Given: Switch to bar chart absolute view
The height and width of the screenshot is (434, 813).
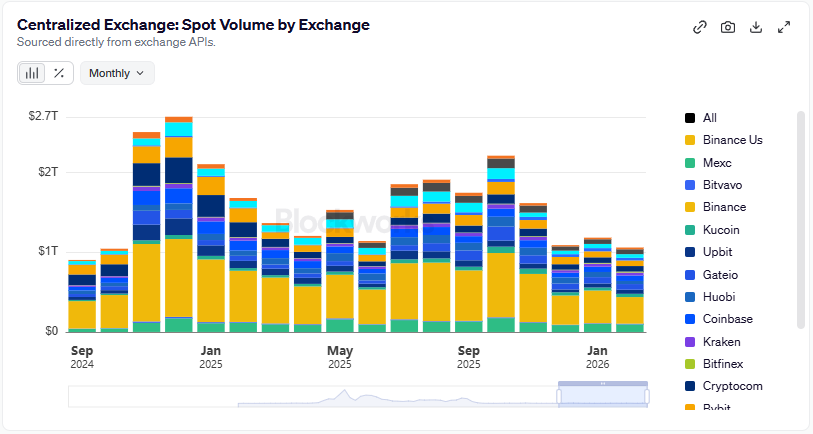Looking at the screenshot, I should (x=33, y=73).
